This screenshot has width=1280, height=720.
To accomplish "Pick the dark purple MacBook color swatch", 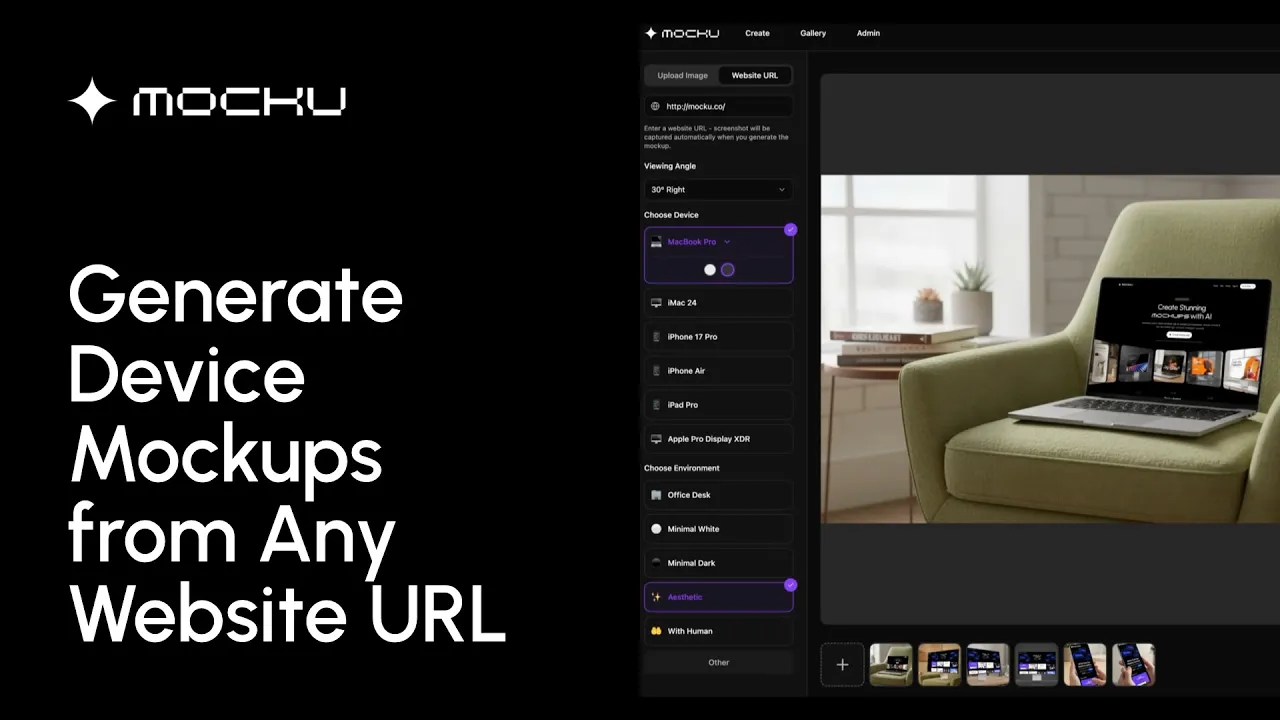I will point(728,270).
